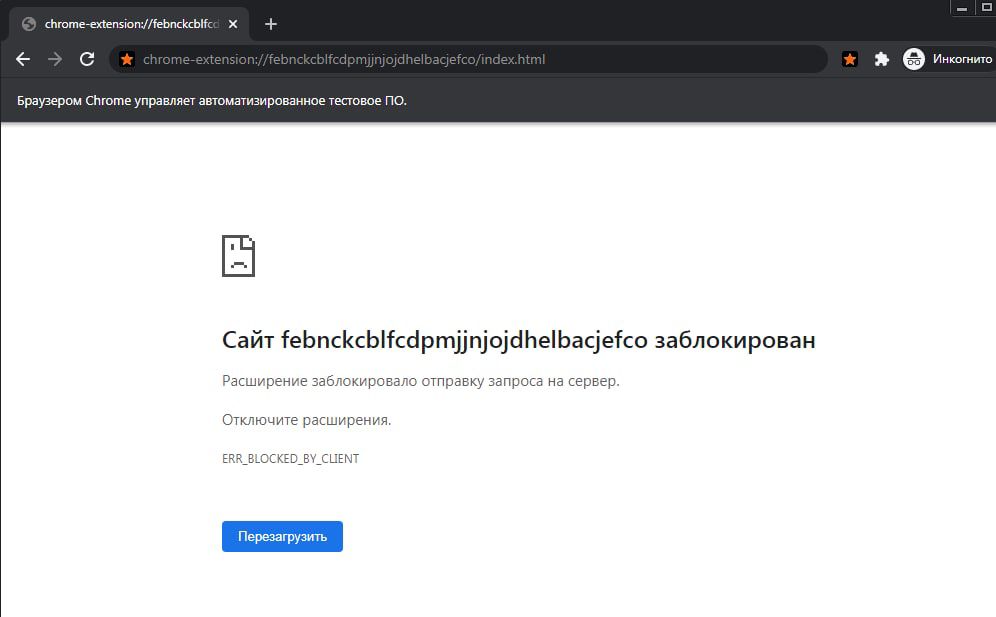Open a new tab with plus button

coord(271,24)
